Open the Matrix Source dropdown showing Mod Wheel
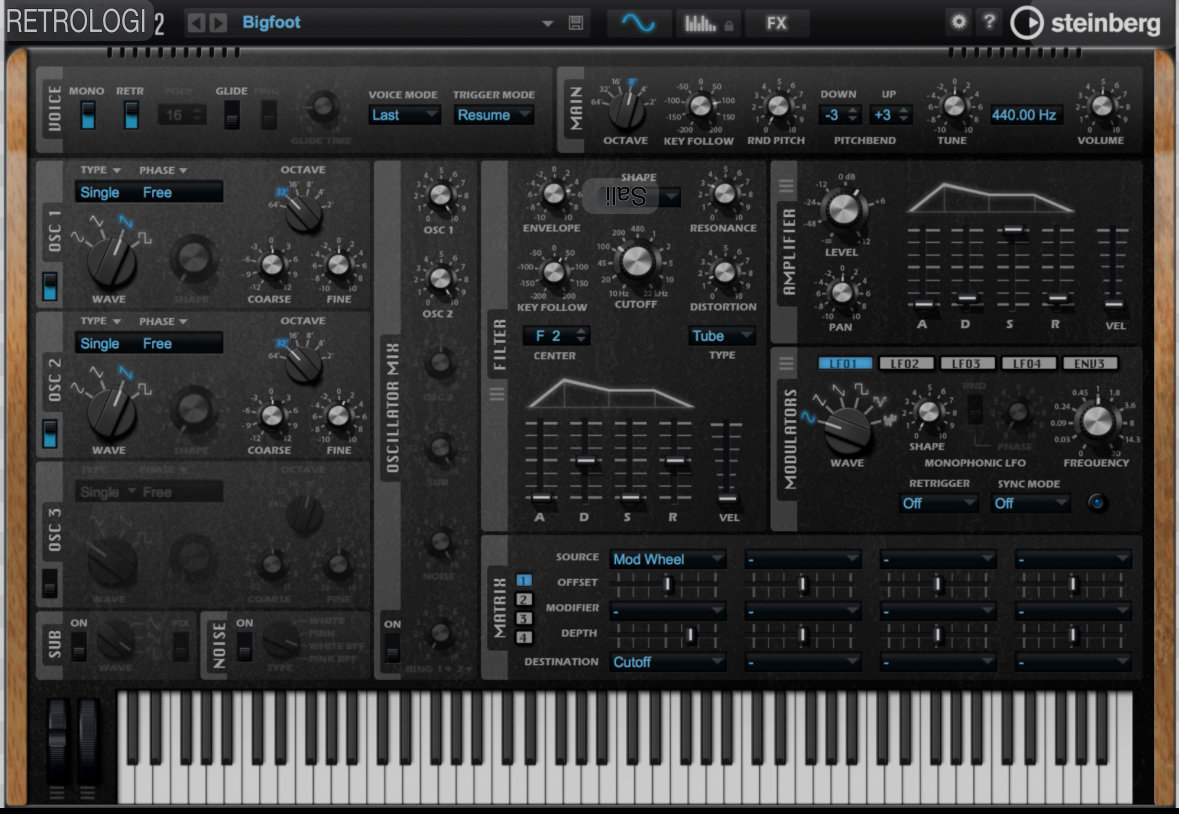This screenshot has width=1179, height=814. [x=667, y=559]
